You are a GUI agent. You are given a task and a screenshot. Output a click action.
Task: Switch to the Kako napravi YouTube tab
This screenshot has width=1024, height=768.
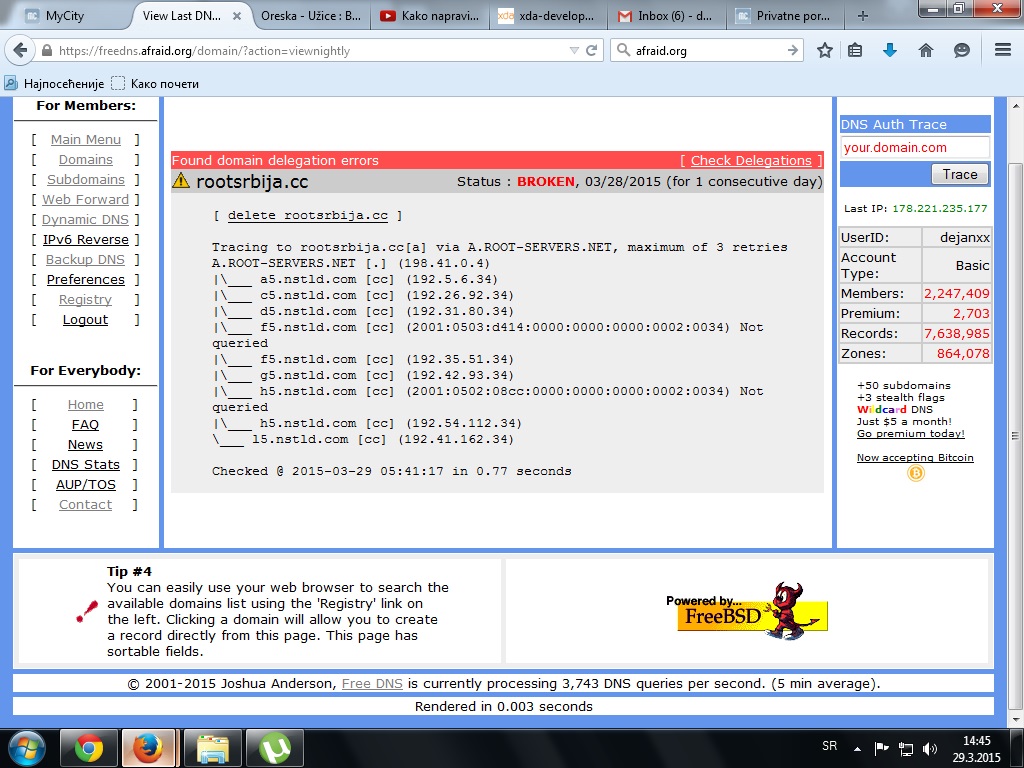click(x=430, y=16)
